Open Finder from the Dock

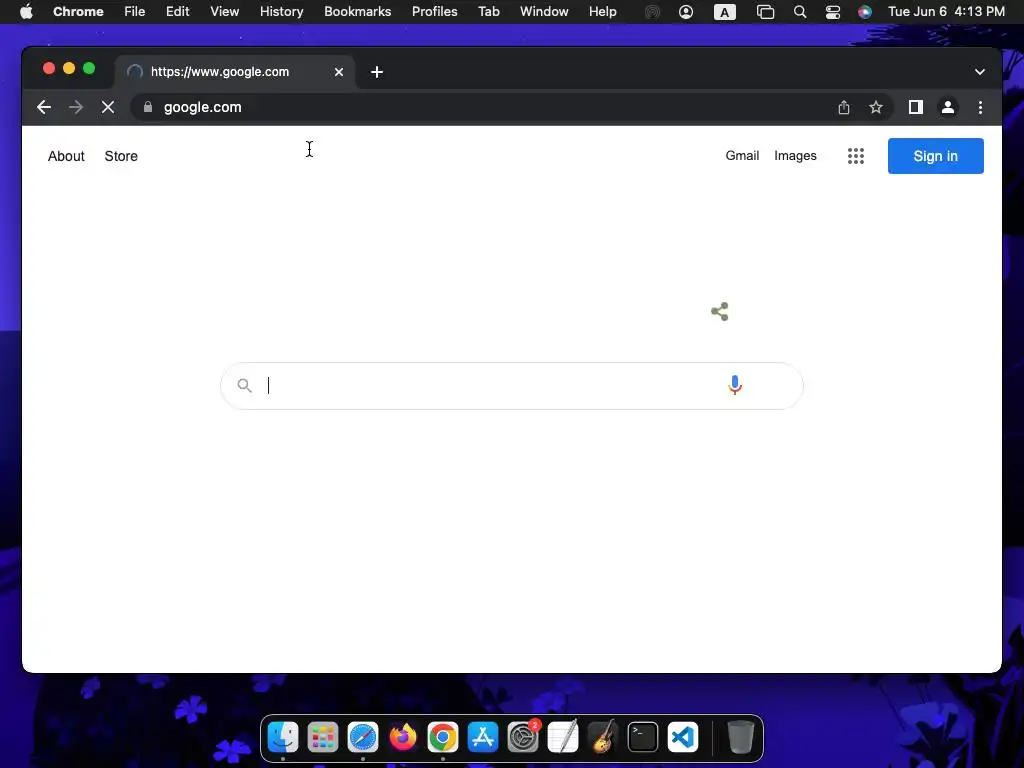(283, 737)
